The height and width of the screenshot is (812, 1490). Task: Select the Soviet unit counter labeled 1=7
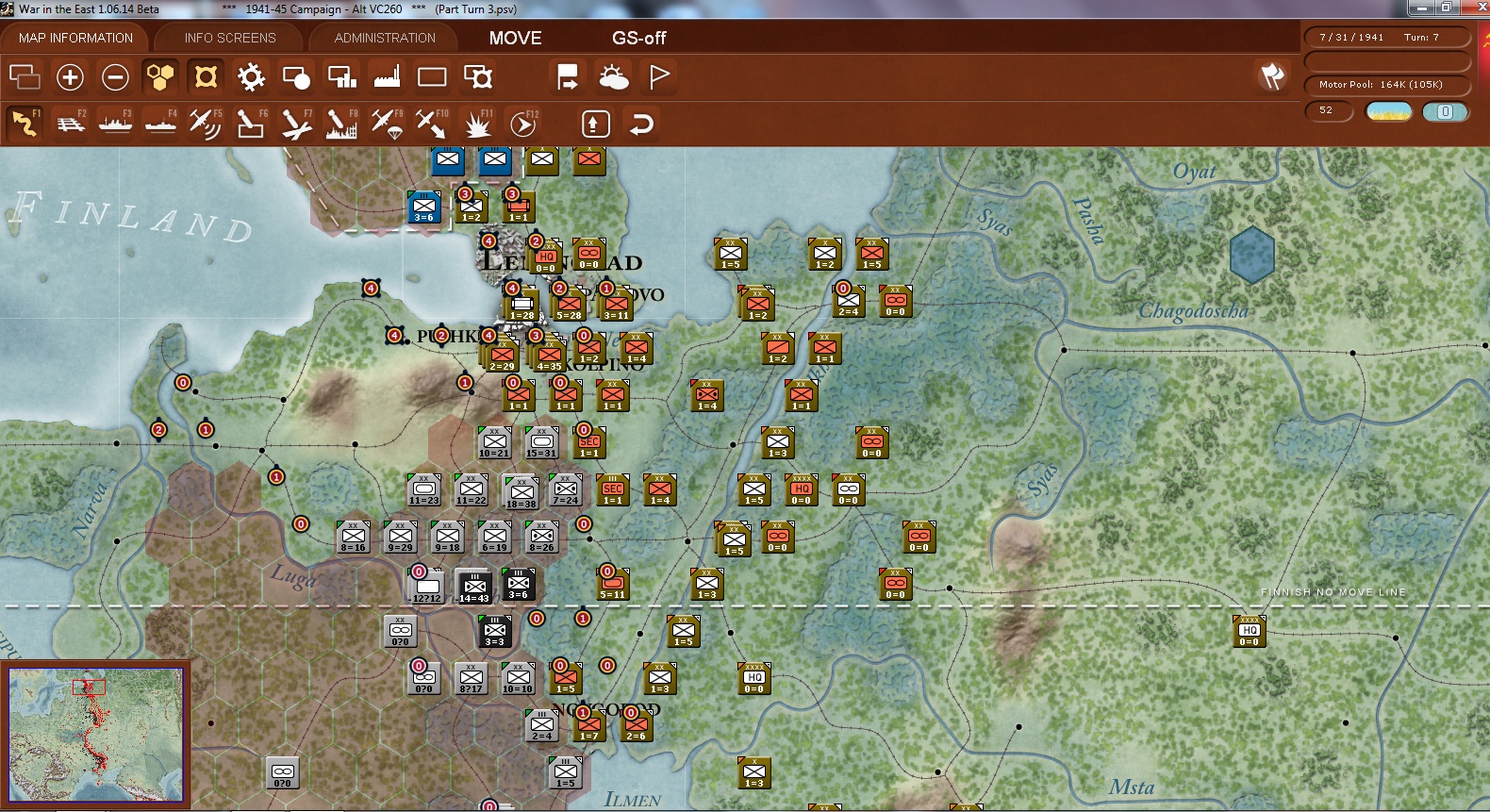[588, 726]
